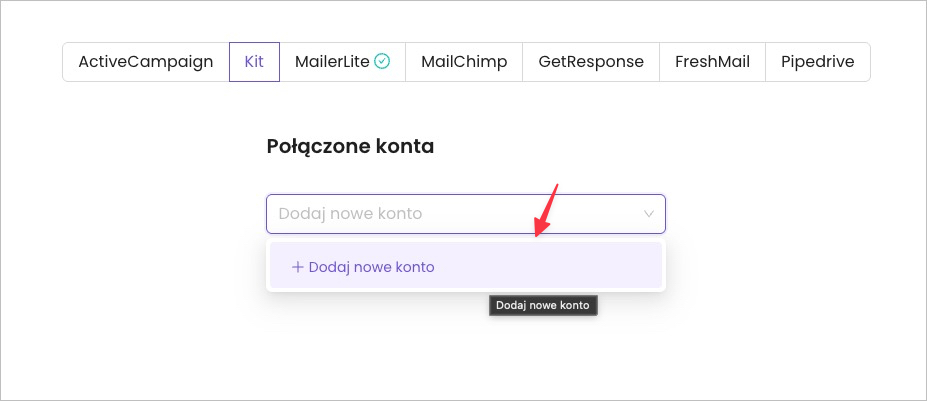Switch to the Pipedrive tab
The image size is (927, 401).
817,62
